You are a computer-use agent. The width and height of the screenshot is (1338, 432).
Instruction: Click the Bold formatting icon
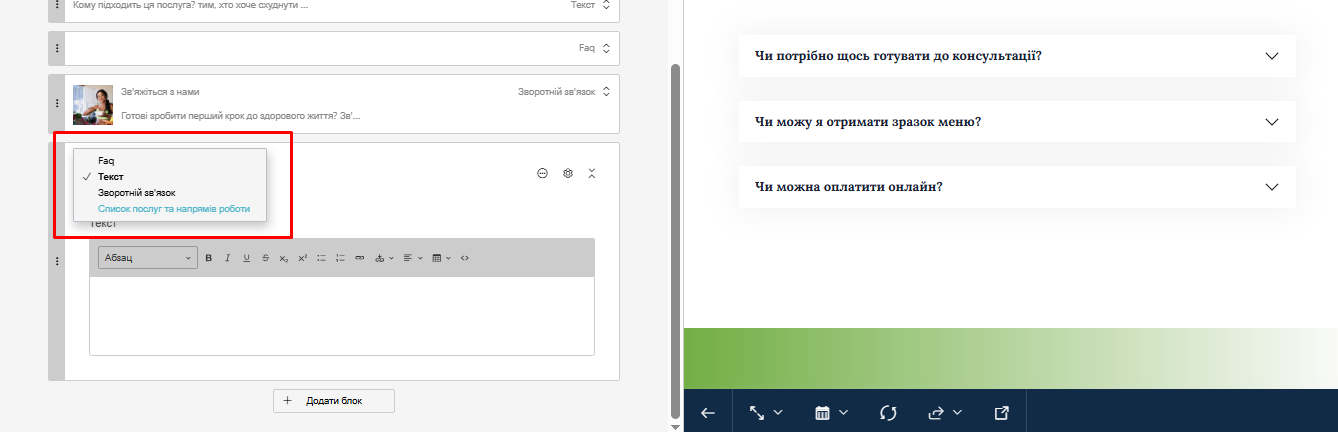209,258
